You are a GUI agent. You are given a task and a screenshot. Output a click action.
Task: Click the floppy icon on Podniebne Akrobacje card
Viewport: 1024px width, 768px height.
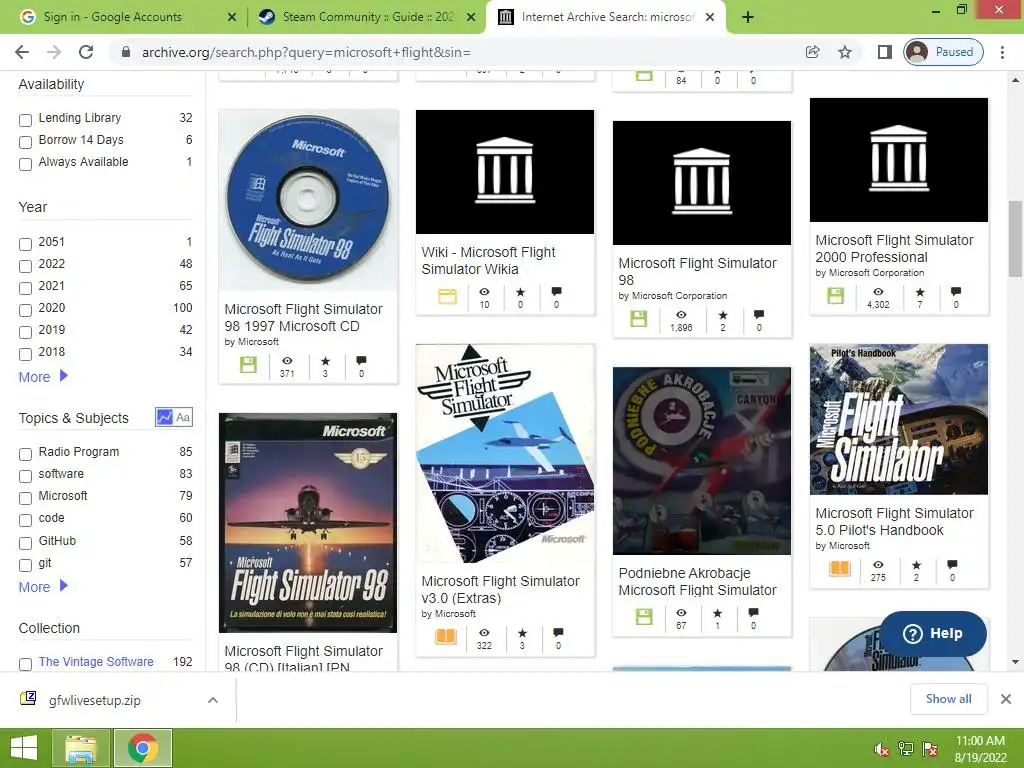643,616
